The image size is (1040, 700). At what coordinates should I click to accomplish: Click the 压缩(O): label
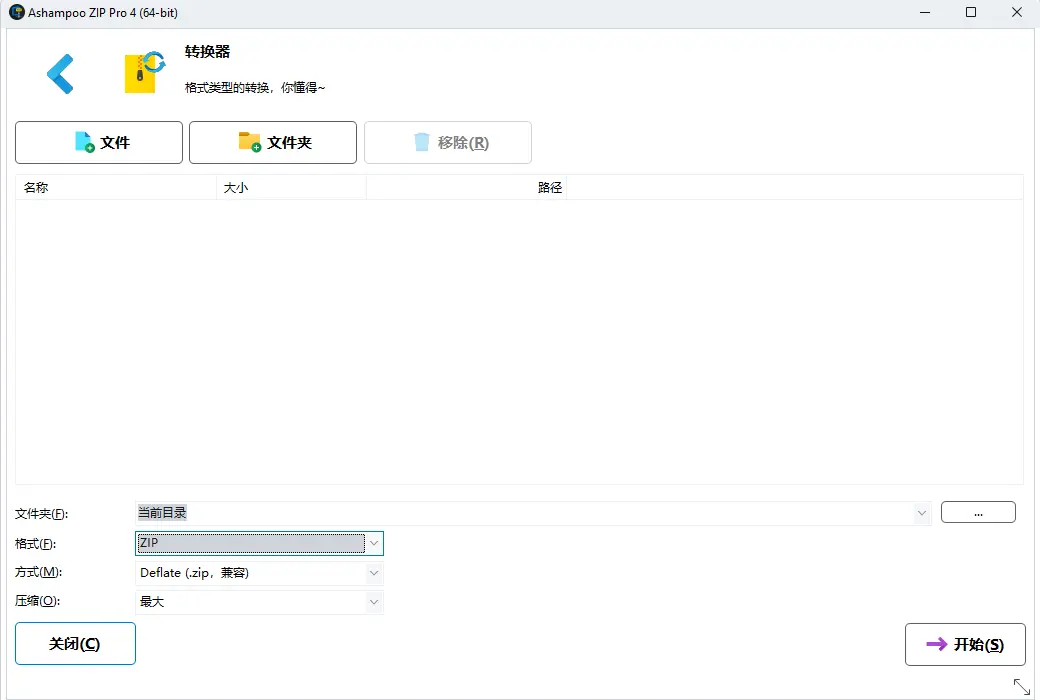(37, 601)
